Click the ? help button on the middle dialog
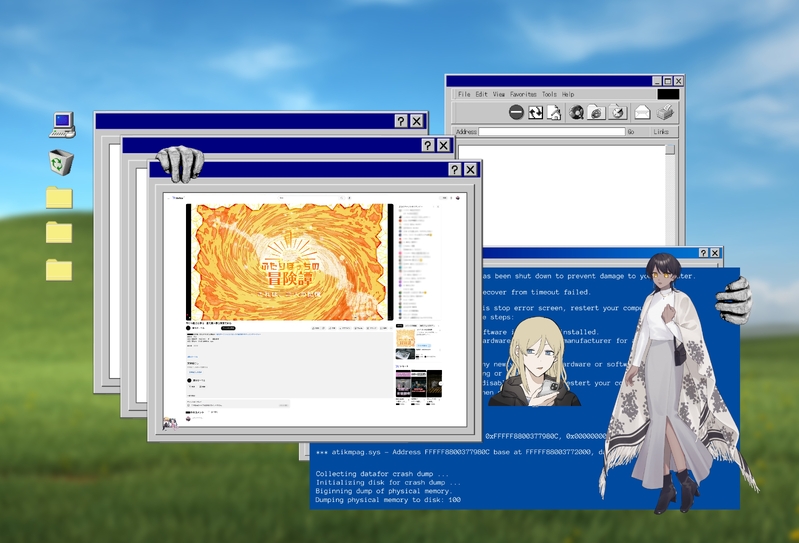The height and width of the screenshot is (543, 799). (x=428, y=145)
